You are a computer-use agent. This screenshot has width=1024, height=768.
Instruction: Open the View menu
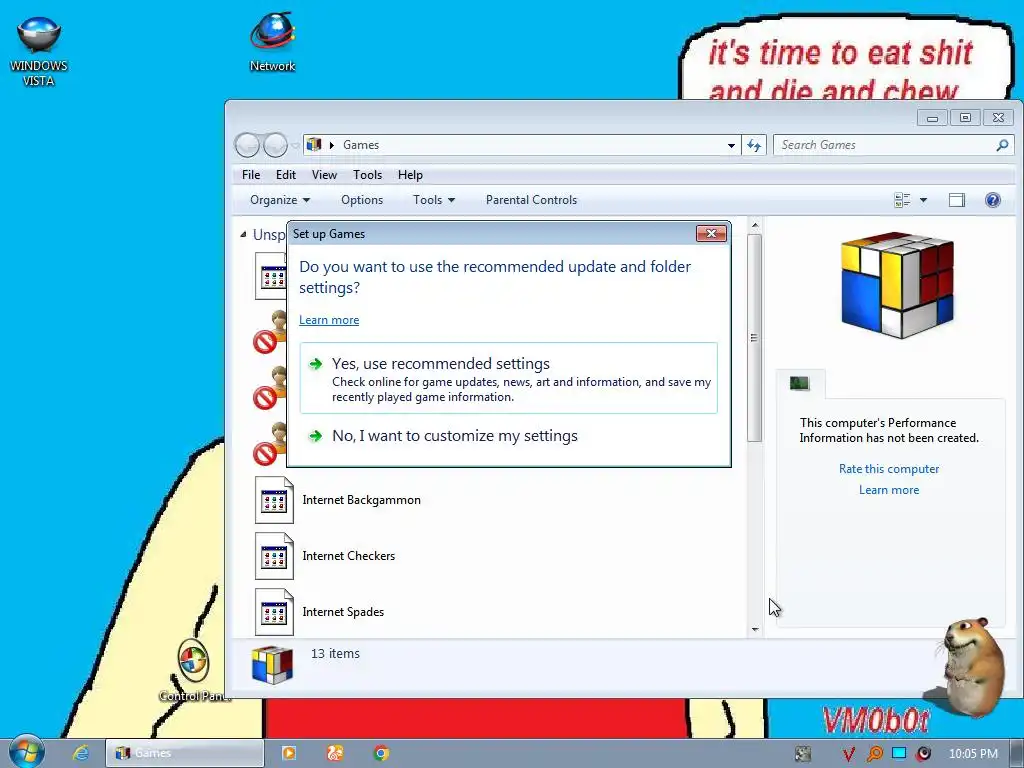coord(324,175)
